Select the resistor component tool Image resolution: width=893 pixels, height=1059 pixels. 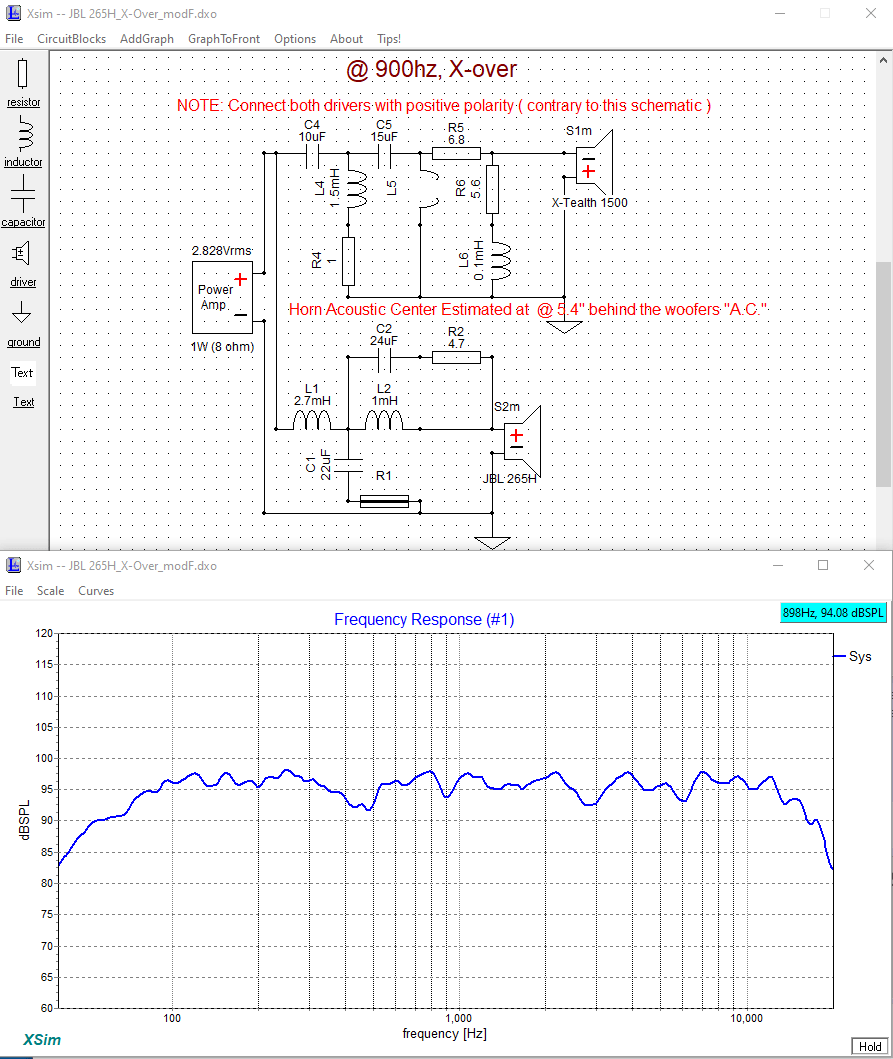coord(23,83)
